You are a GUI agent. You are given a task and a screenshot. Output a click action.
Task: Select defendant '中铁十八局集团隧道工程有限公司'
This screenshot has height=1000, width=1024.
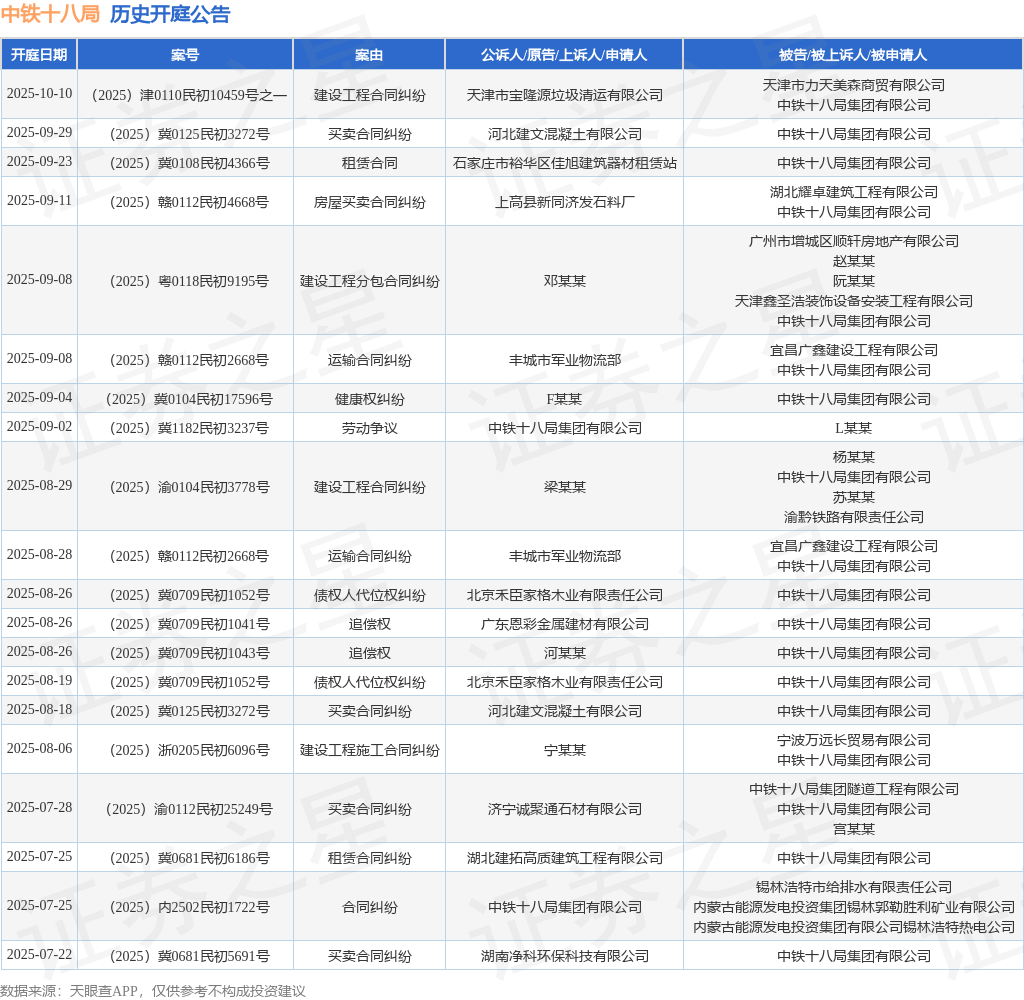pos(854,789)
